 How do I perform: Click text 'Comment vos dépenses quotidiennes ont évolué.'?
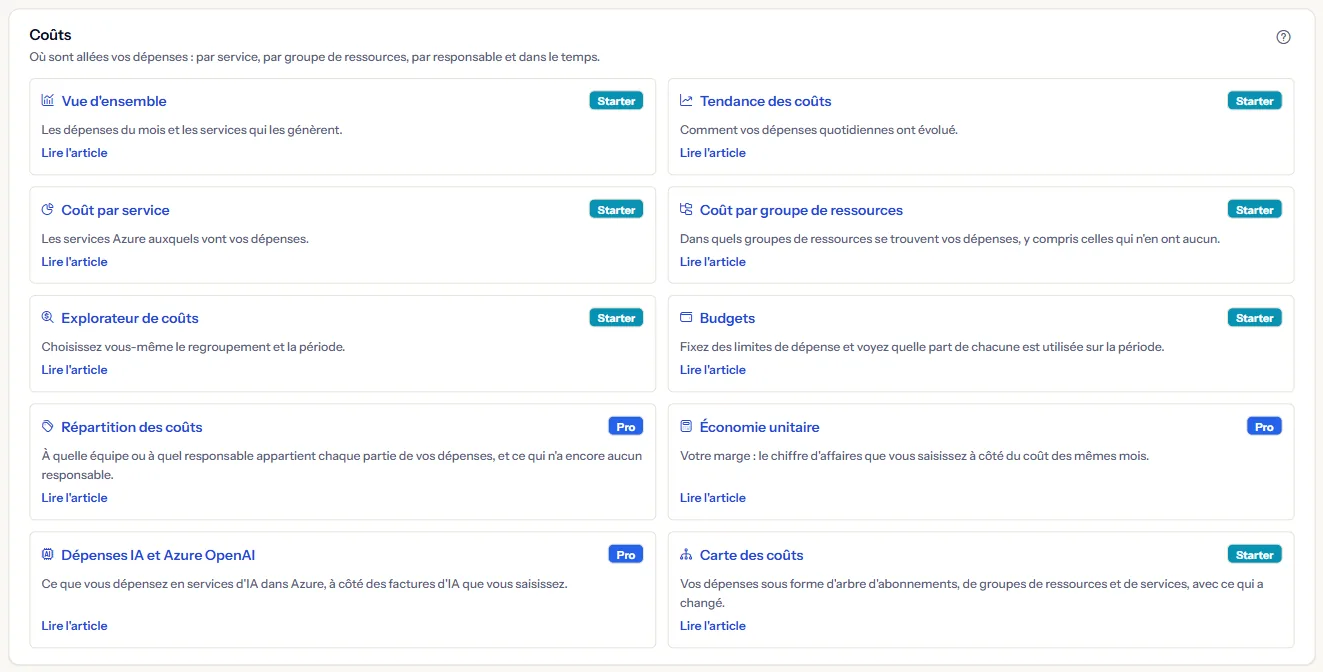point(819,130)
